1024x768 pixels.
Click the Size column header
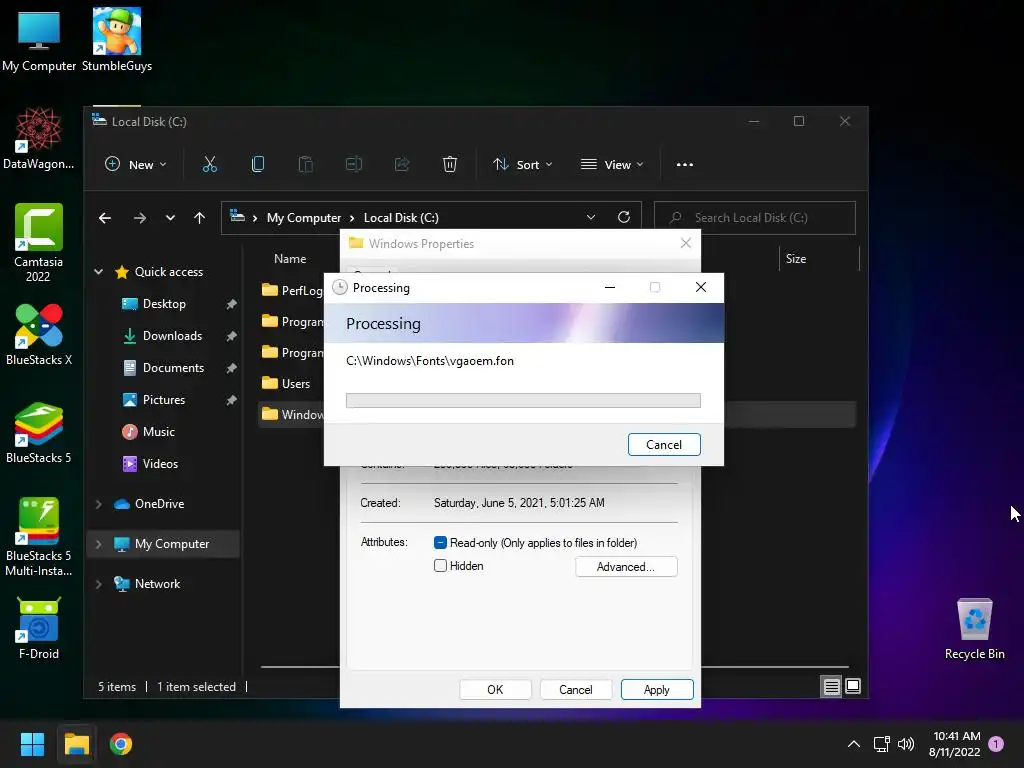[795, 259]
